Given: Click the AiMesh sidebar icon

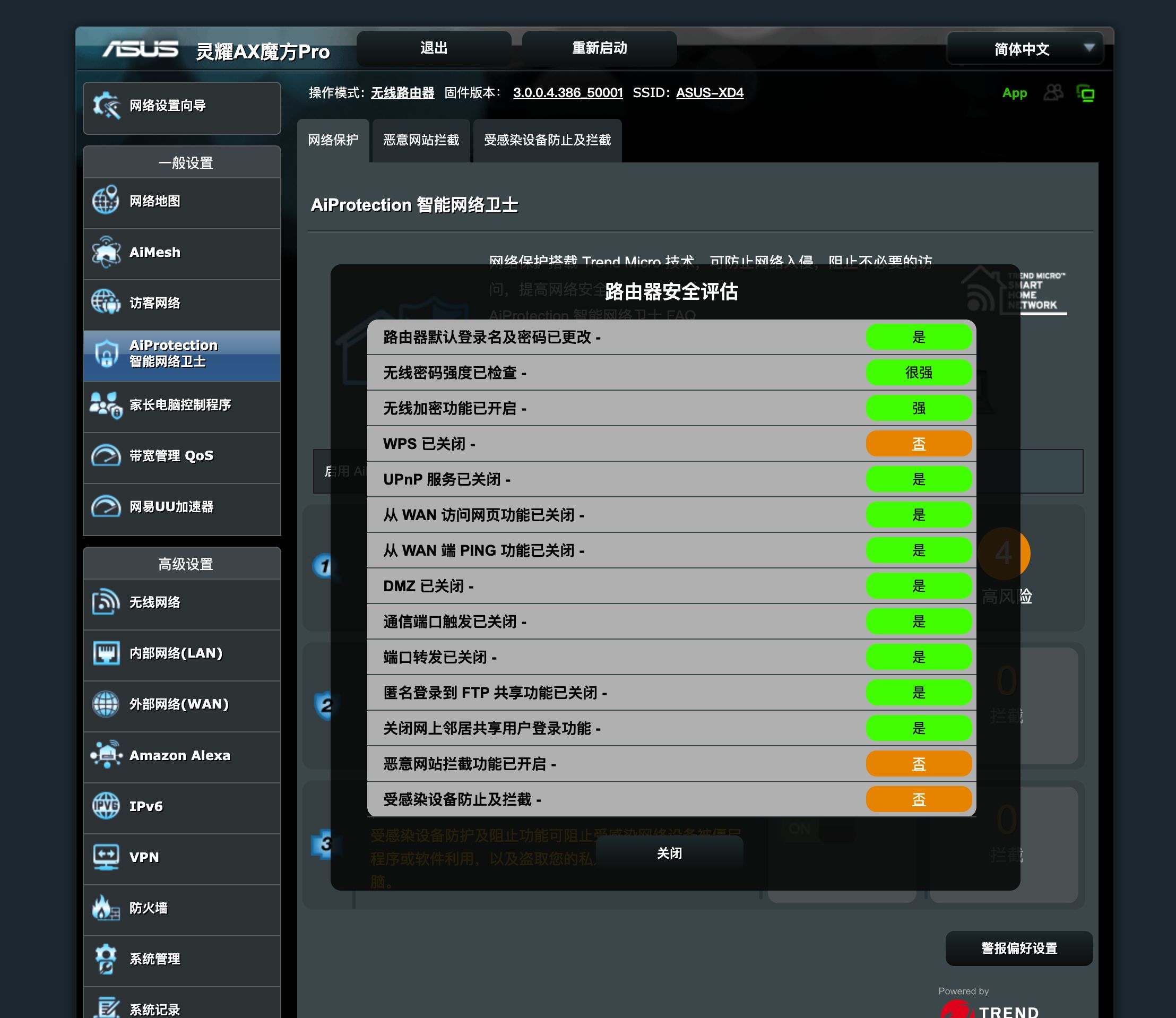Looking at the screenshot, I should 106,252.
